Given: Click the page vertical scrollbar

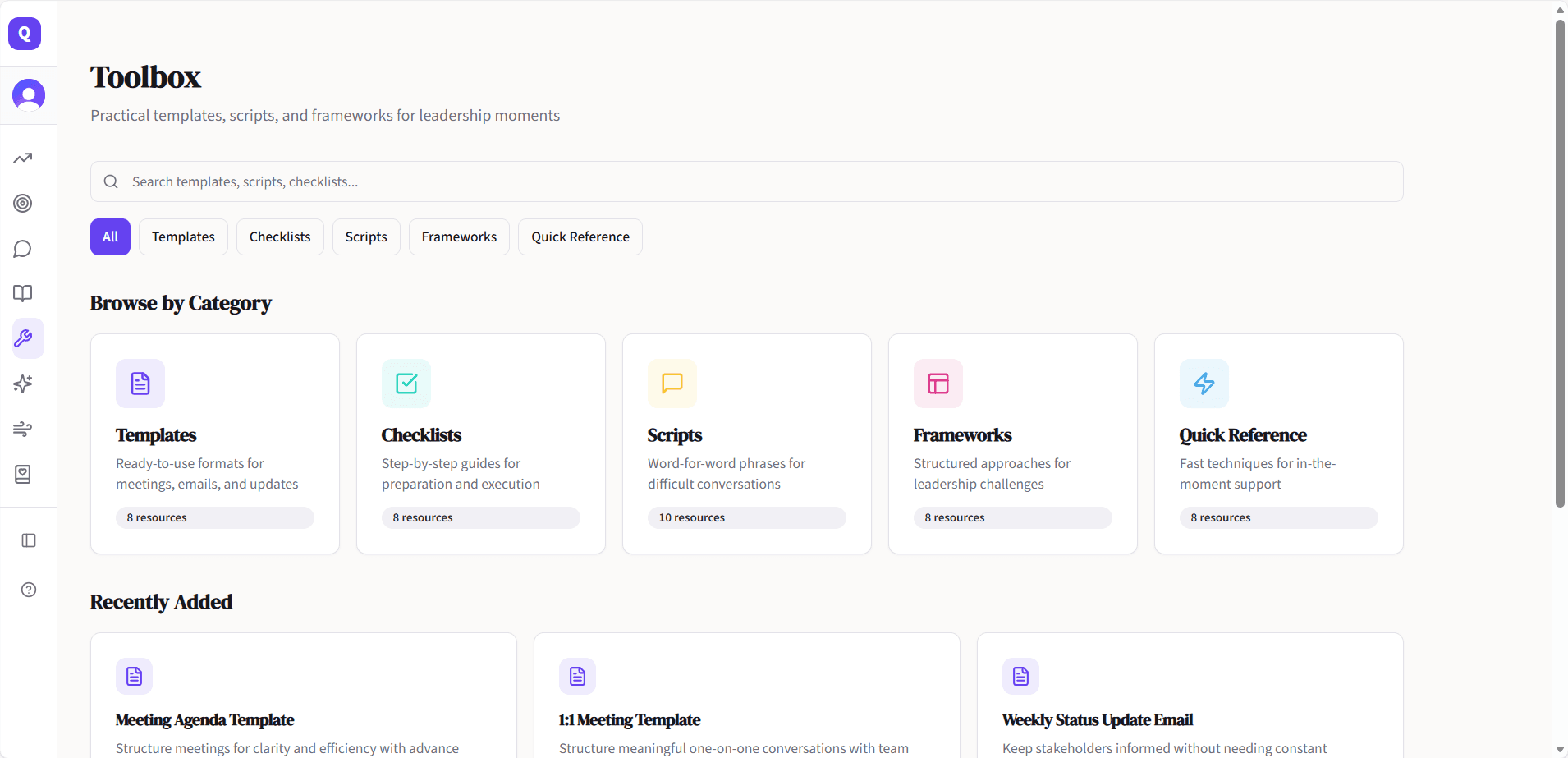Looking at the screenshot, I should point(1560,263).
